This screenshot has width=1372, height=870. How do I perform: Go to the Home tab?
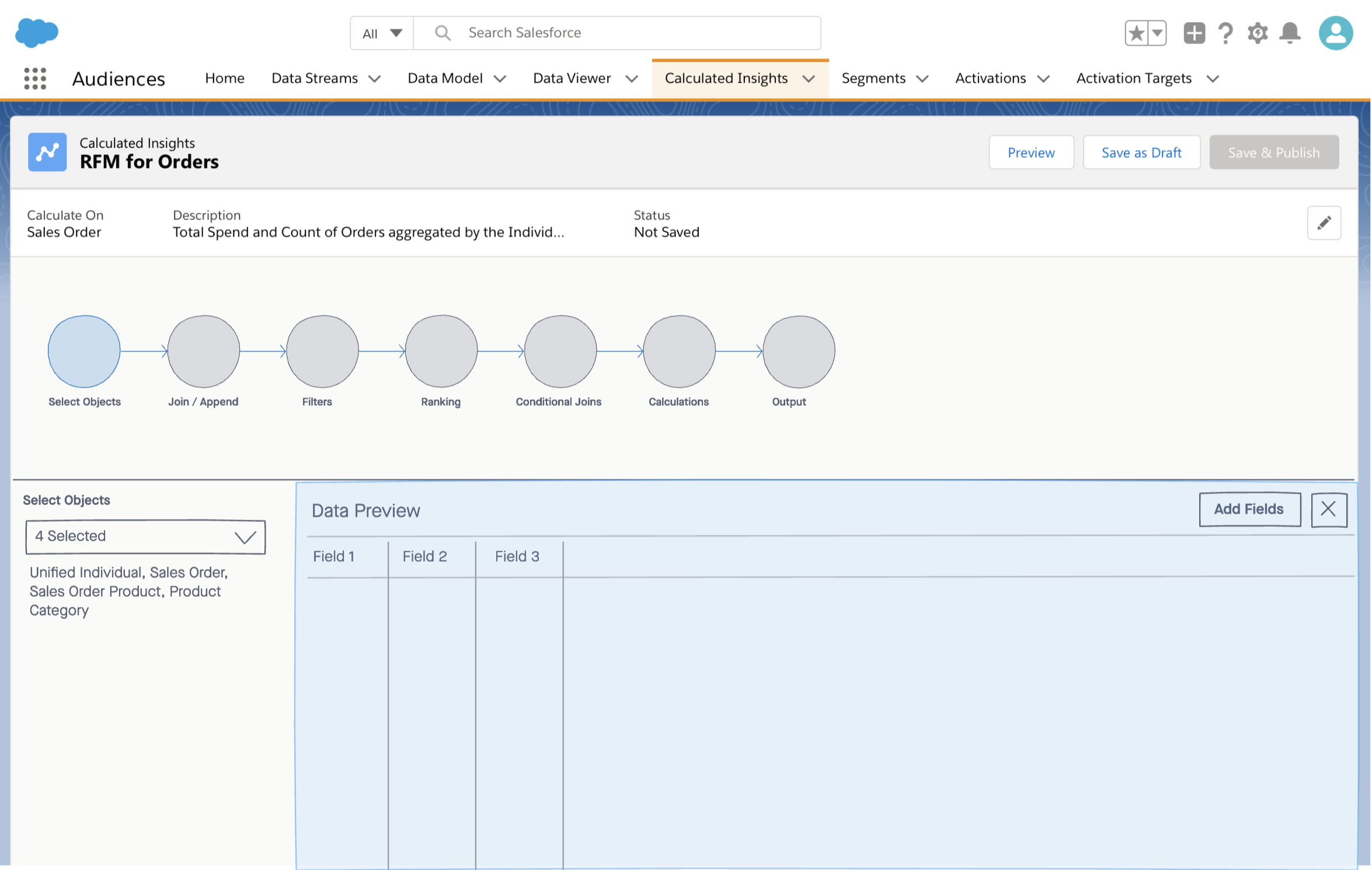pyautogui.click(x=225, y=78)
